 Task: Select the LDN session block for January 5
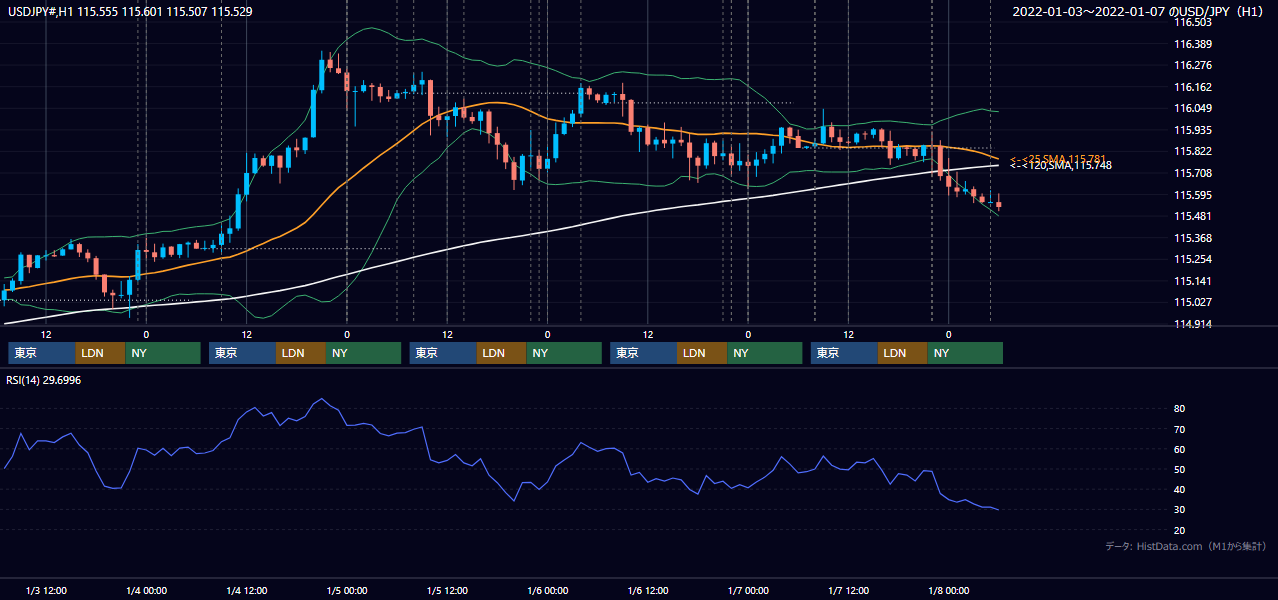(x=502, y=353)
